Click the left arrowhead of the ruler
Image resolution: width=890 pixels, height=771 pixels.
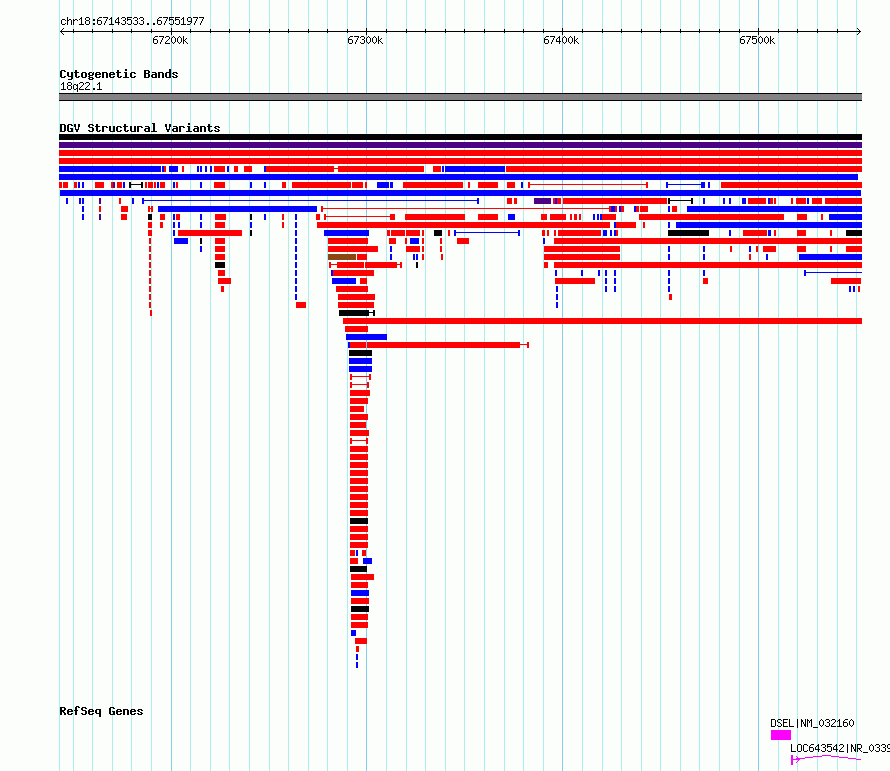tap(62, 31)
